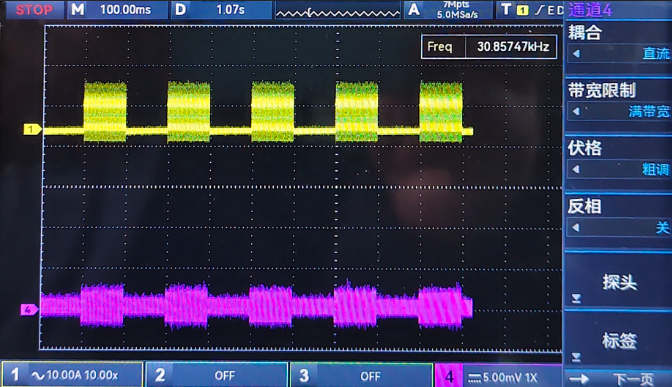Select the yellow channel 1 ground marker
This screenshot has height=387, width=672.
tap(32, 129)
